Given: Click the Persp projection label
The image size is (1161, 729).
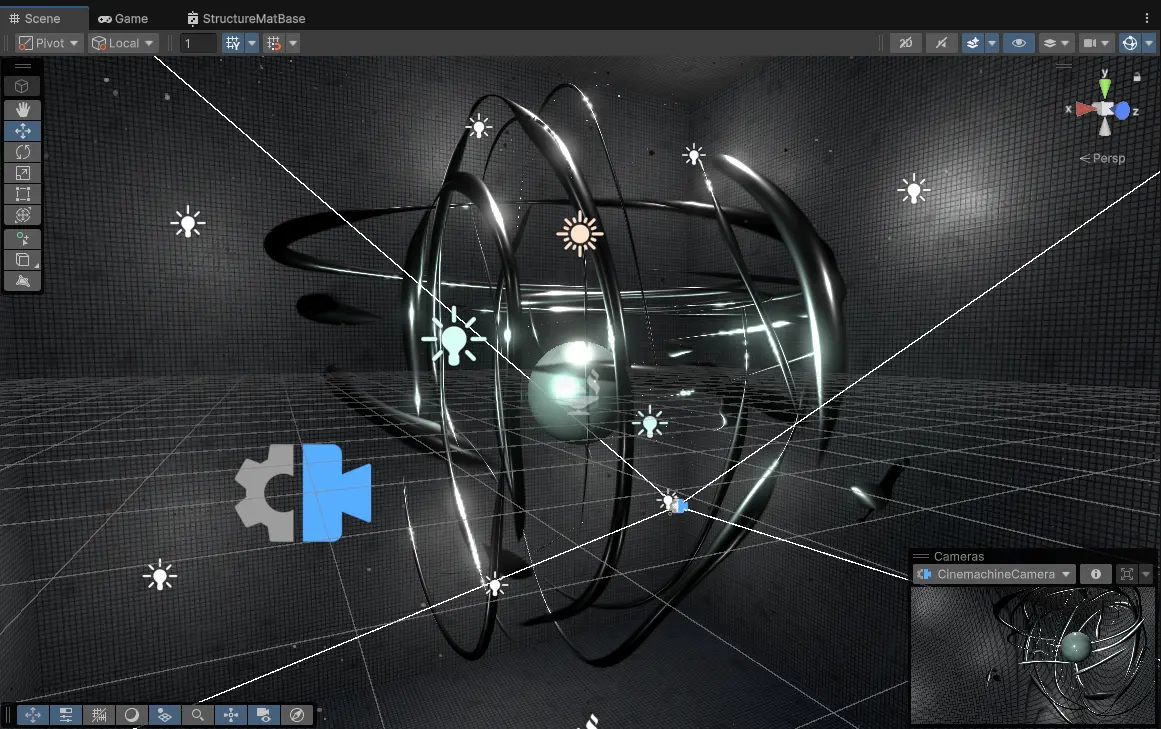Looking at the screenshot, I should (1103, 158).
